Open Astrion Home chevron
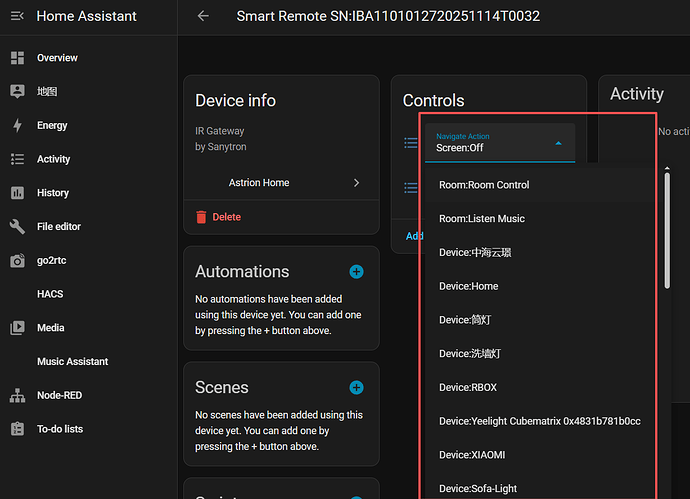The height and width of the screenshot is (499, 690). point(356,183)
